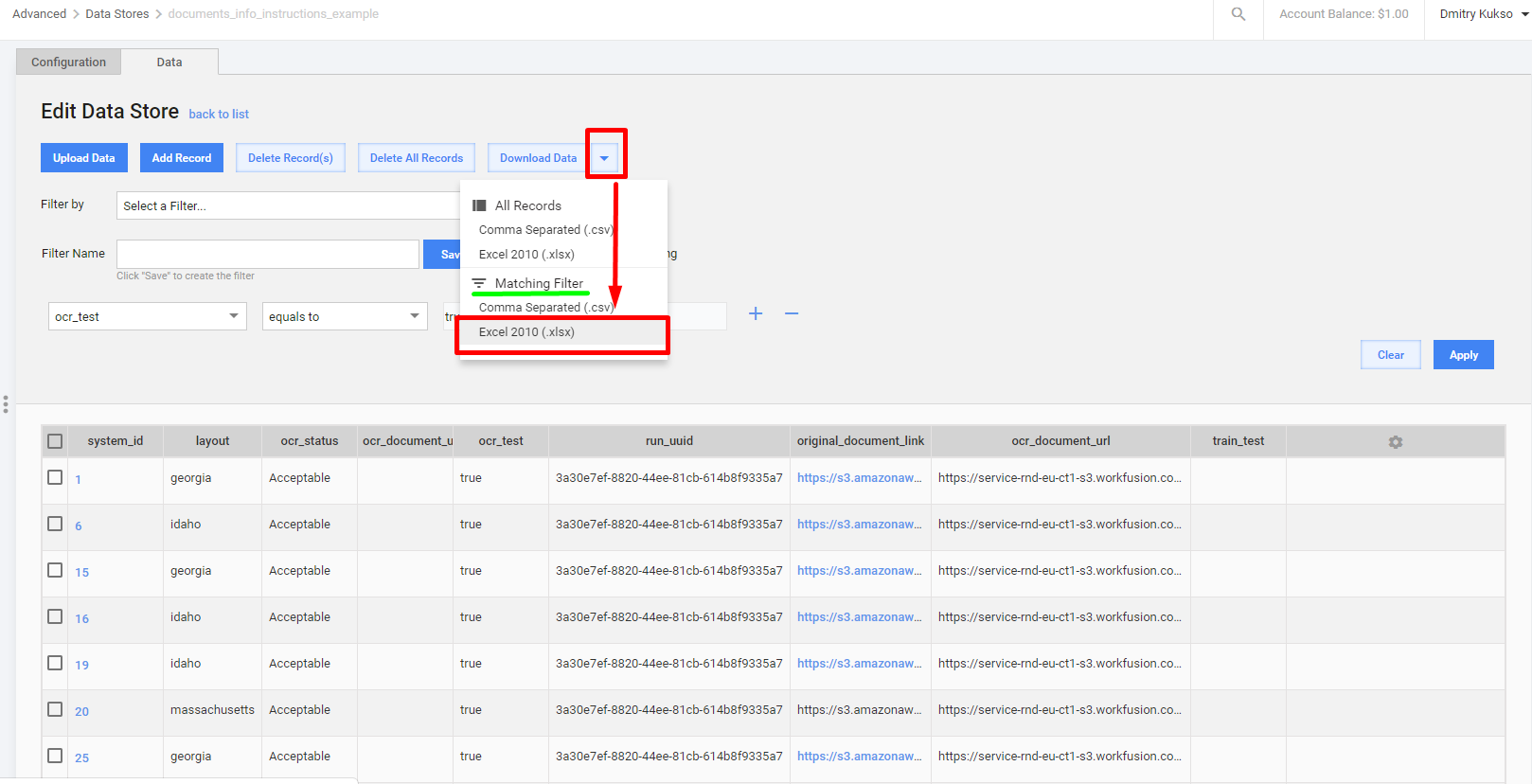Open original document link in row 1
The image size is (1532, 784).
(x=859, y=478)
